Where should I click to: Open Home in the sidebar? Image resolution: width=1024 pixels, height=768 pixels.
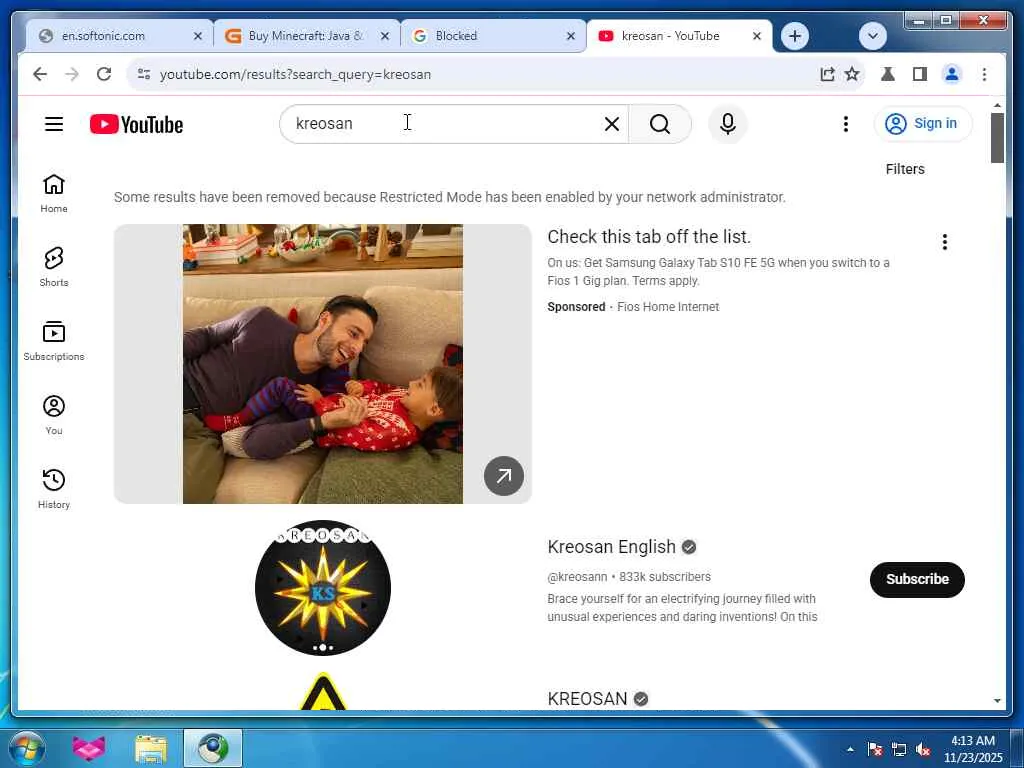point(54,193)
